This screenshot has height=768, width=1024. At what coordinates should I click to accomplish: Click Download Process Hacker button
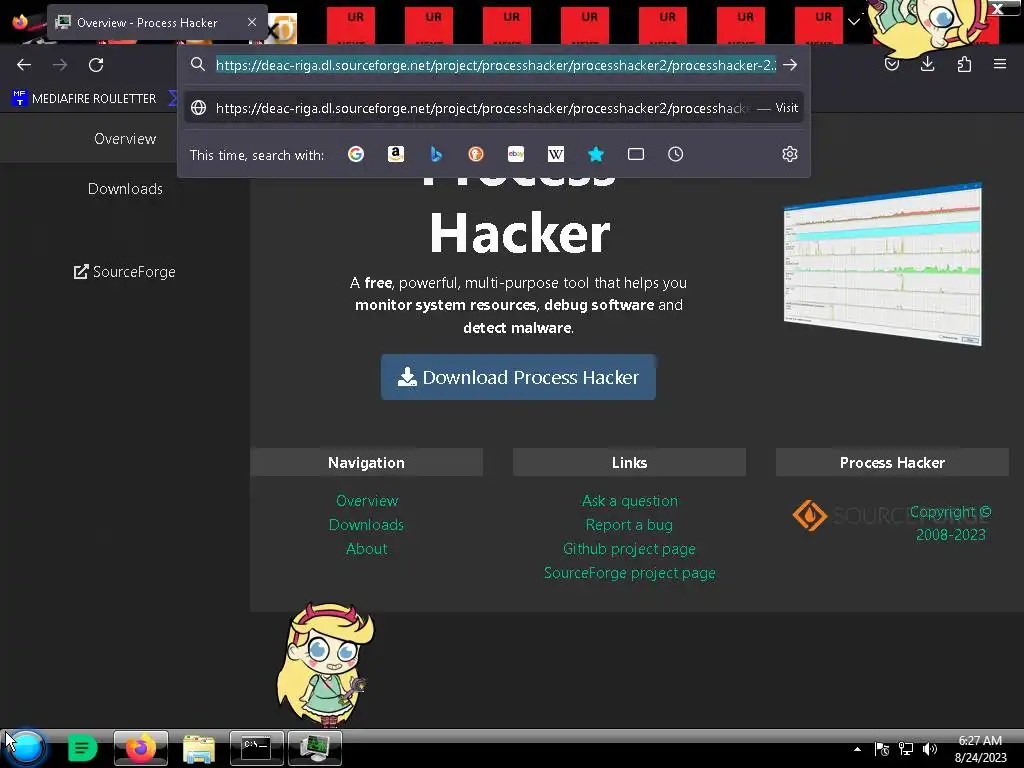point(518,377)
